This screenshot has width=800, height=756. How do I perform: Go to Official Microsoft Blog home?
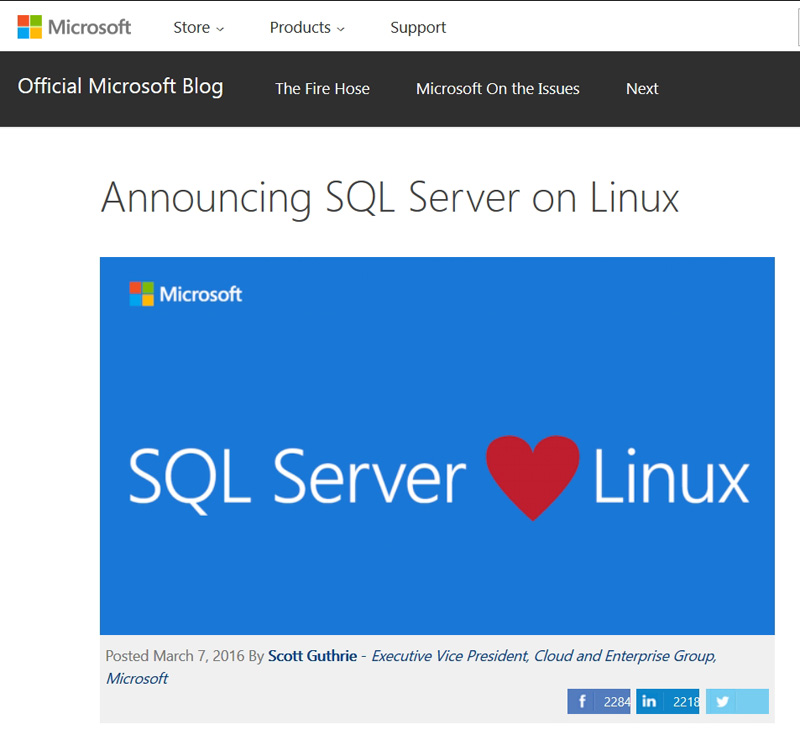point(120,87)
